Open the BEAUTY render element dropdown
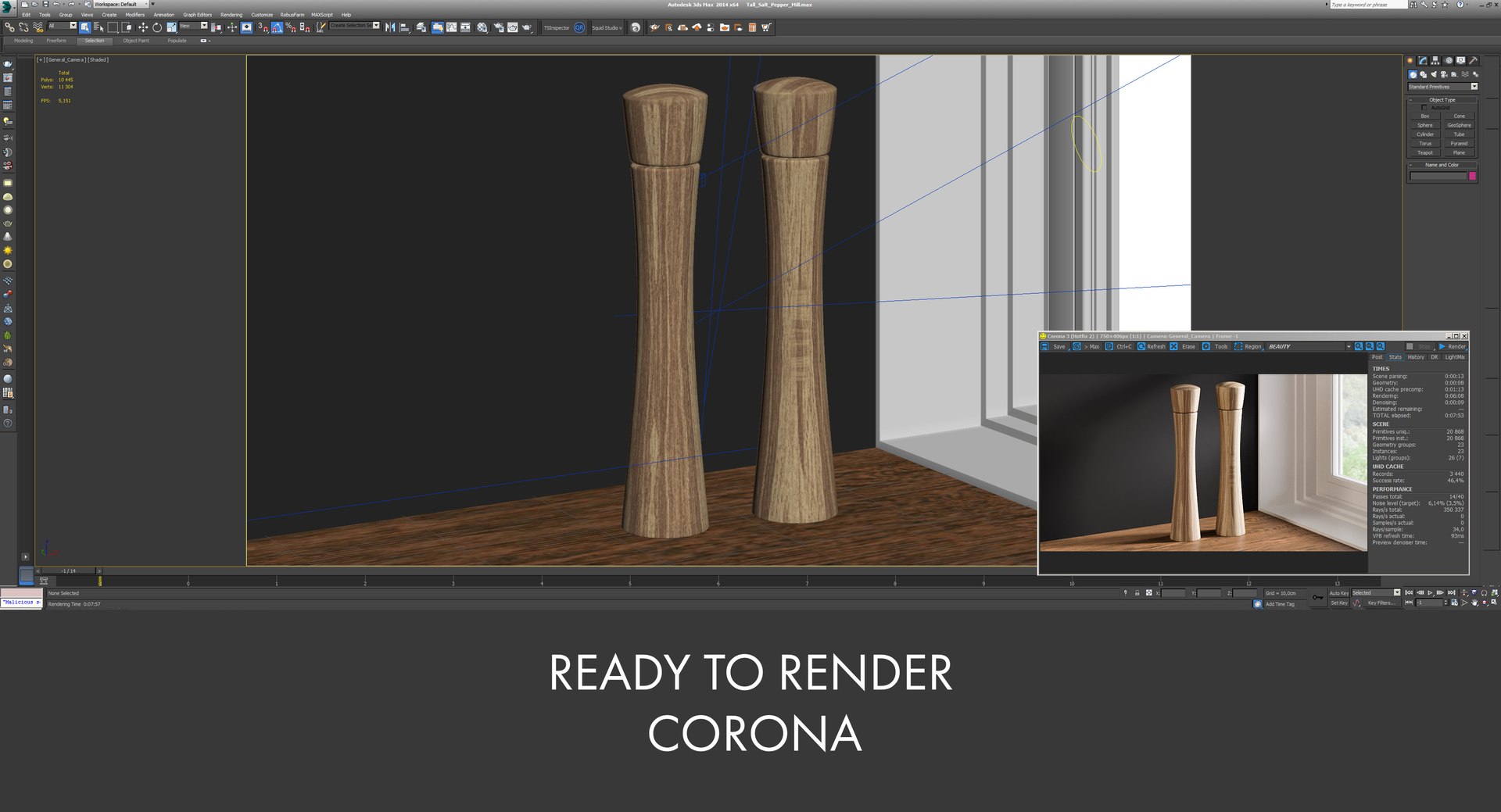The image size is (1501, 812). 1309,346
